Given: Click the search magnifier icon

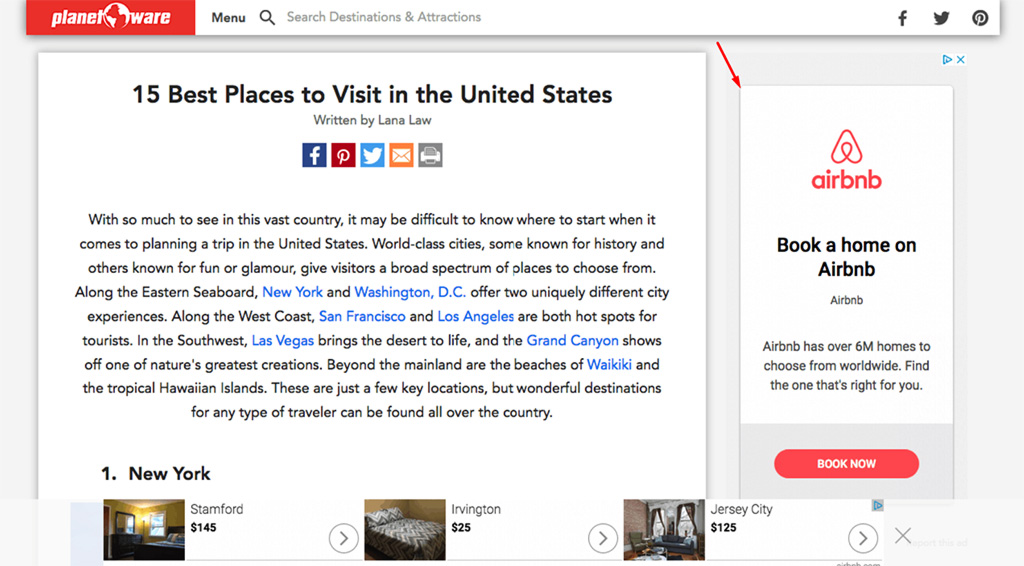Looking at the screenshot, I should click(x=267, y=18).
